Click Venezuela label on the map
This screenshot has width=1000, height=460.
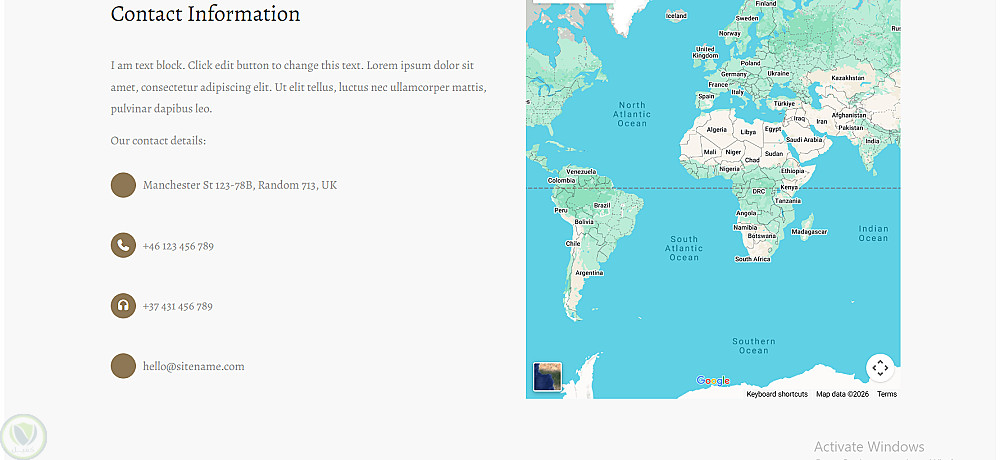(581, 172)
